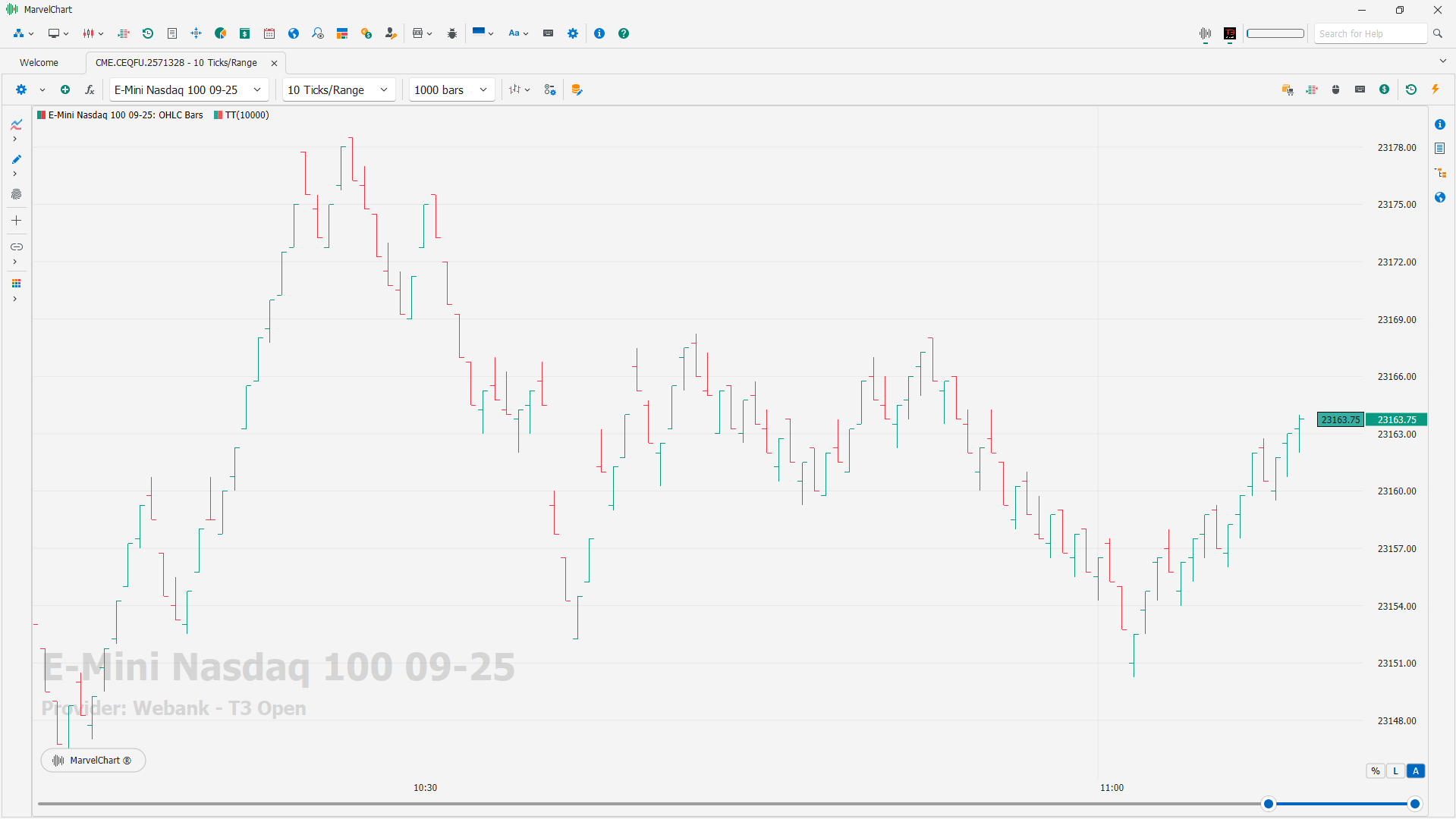Toggle the A auto scale button

click(x=1416, y=771)
